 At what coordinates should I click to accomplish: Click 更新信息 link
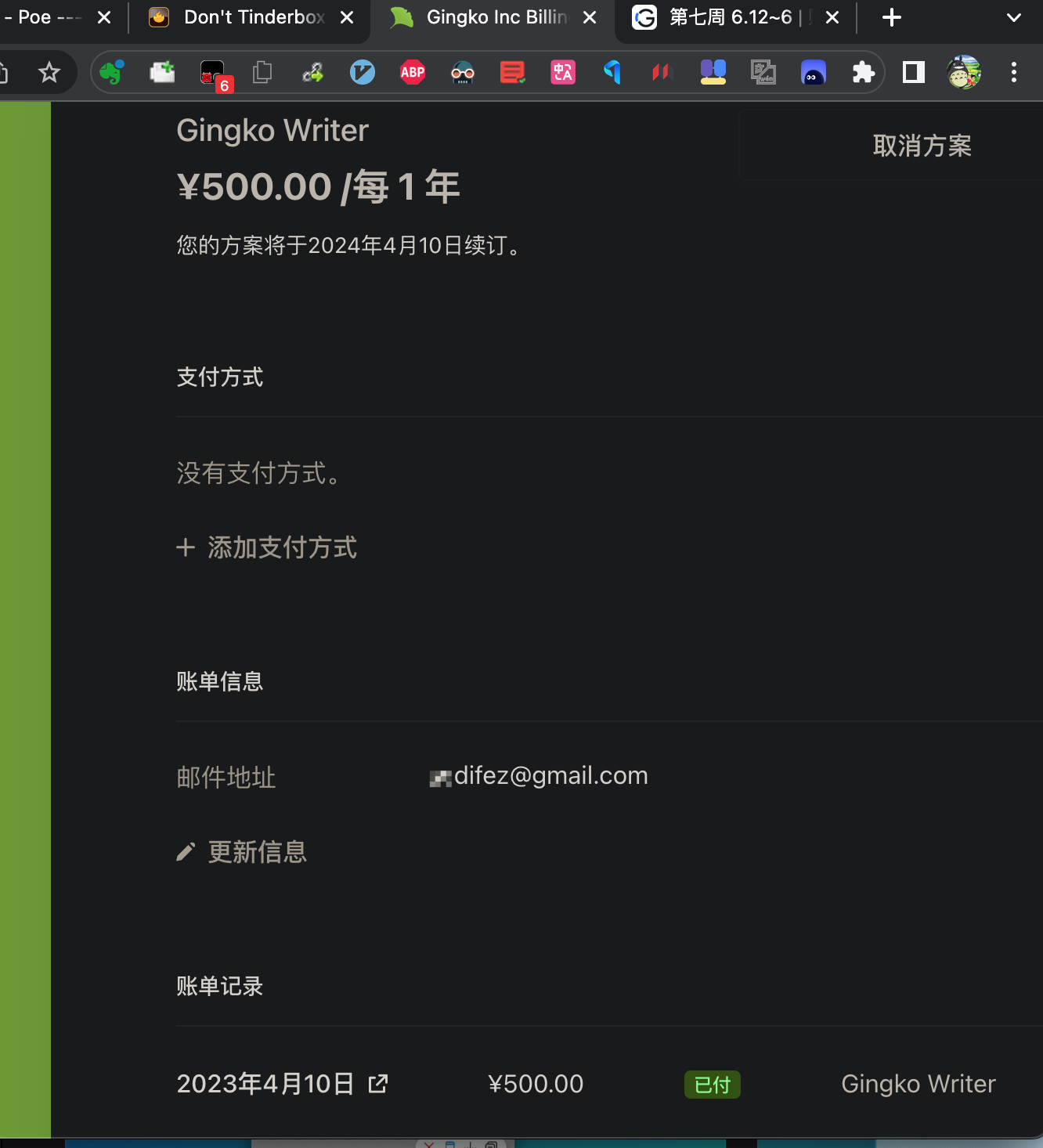point(258,852)
